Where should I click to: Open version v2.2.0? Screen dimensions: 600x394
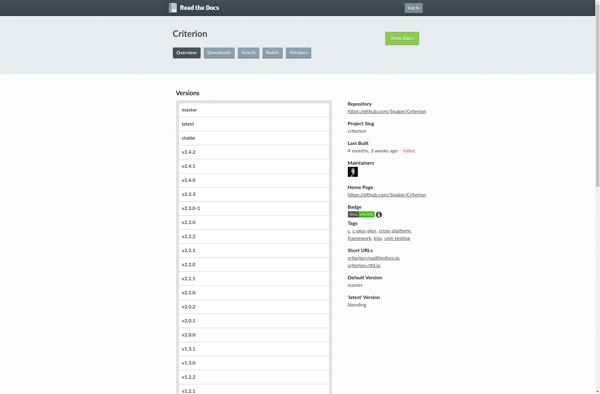point(254,265)
